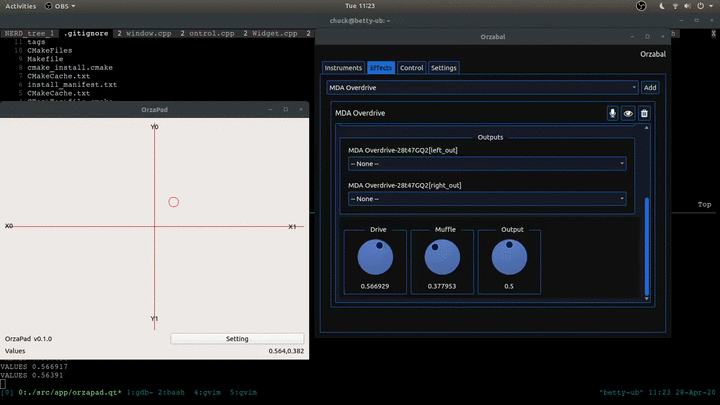The width and height of the screenshot is (720, 405).
Task: Open the left_out output dropdown
Action: tap(487, 164)
